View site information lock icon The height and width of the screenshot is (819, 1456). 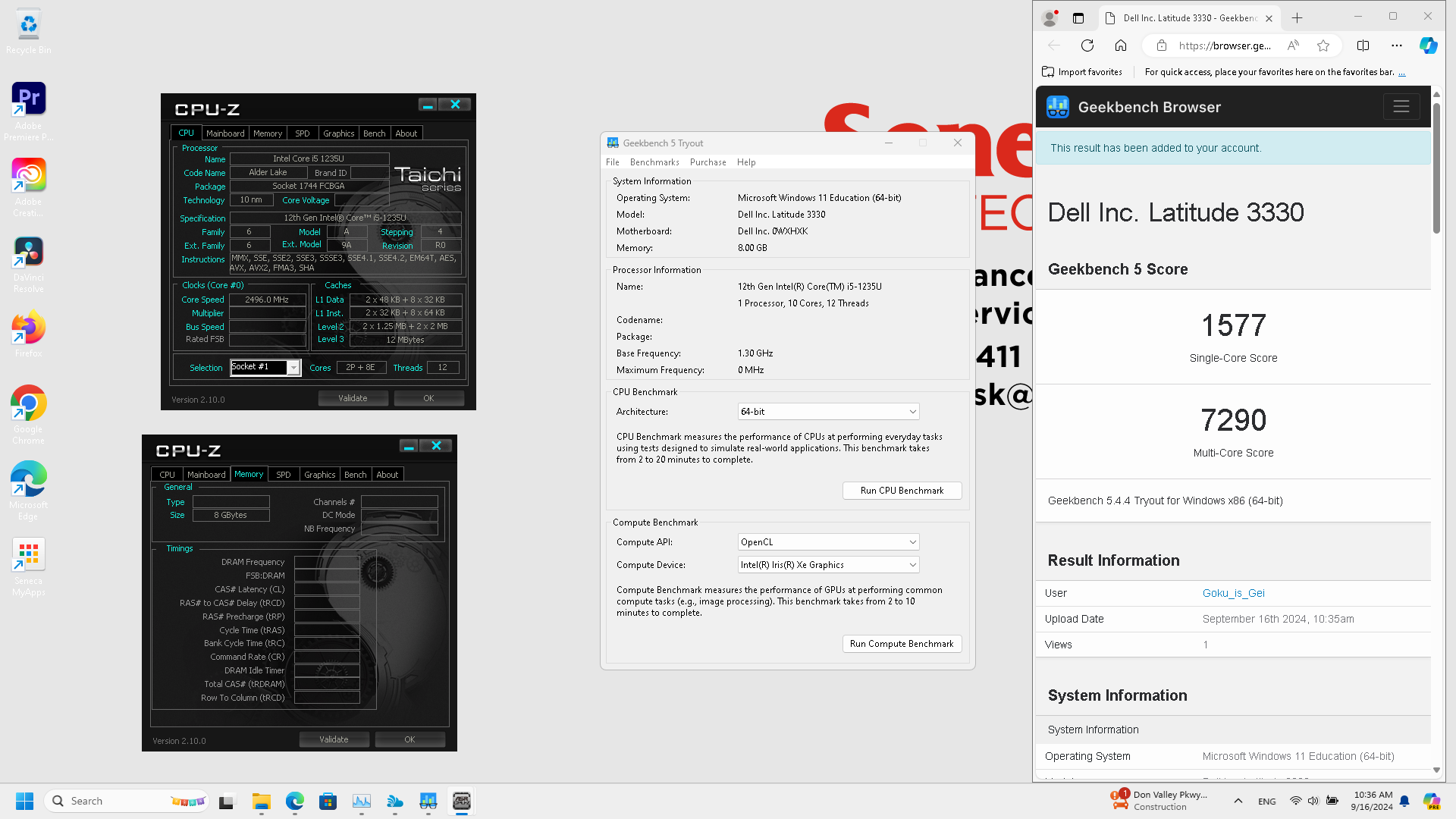(x=1161, y=45)
